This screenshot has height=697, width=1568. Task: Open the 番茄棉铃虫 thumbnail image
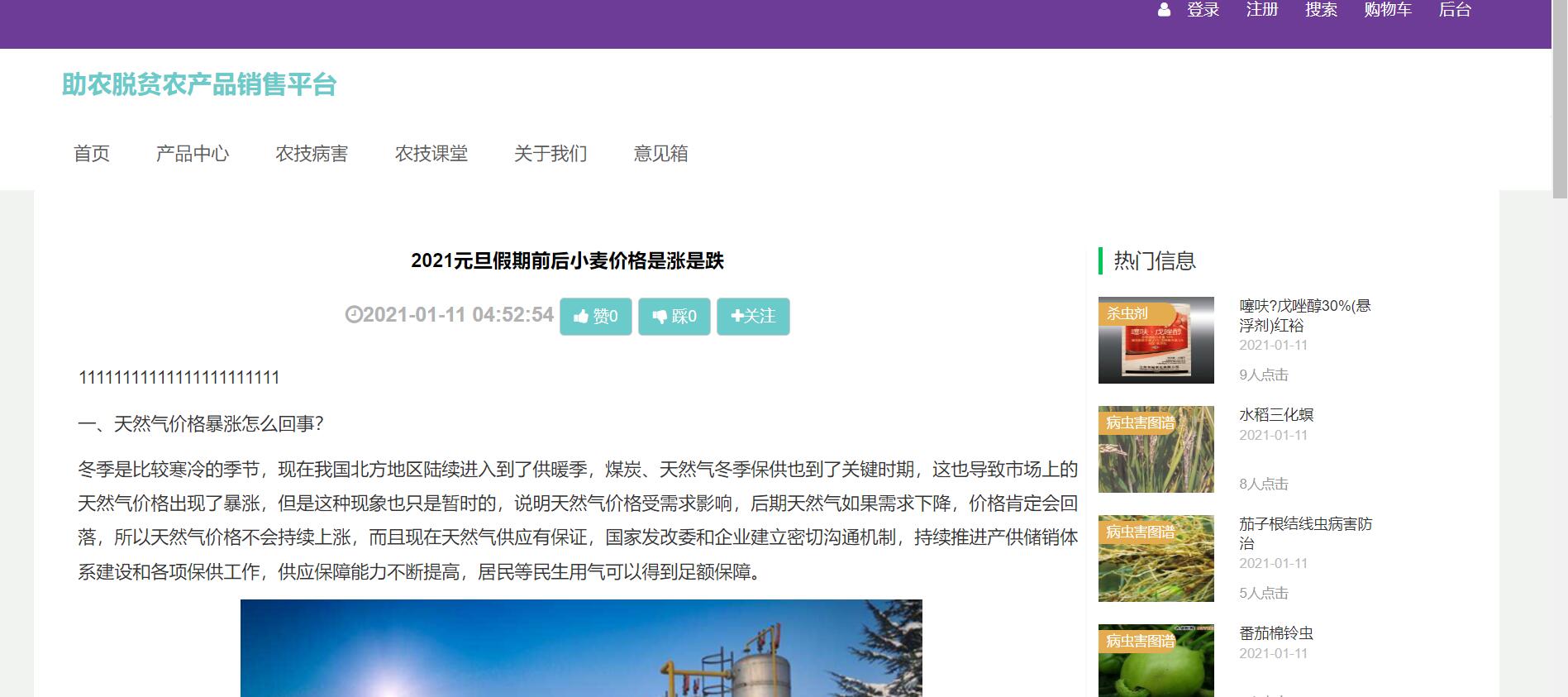coord(1156,661)
